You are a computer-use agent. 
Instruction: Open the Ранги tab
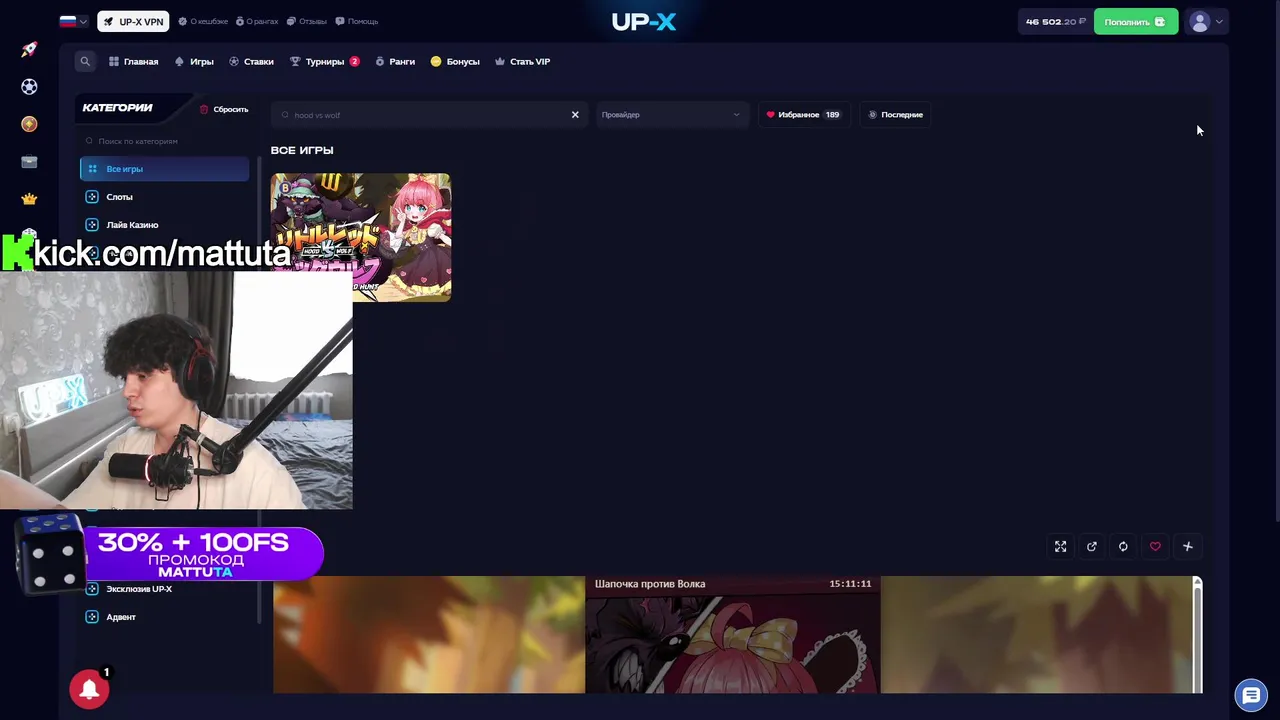pyautogui.click(x=395, y=62)
